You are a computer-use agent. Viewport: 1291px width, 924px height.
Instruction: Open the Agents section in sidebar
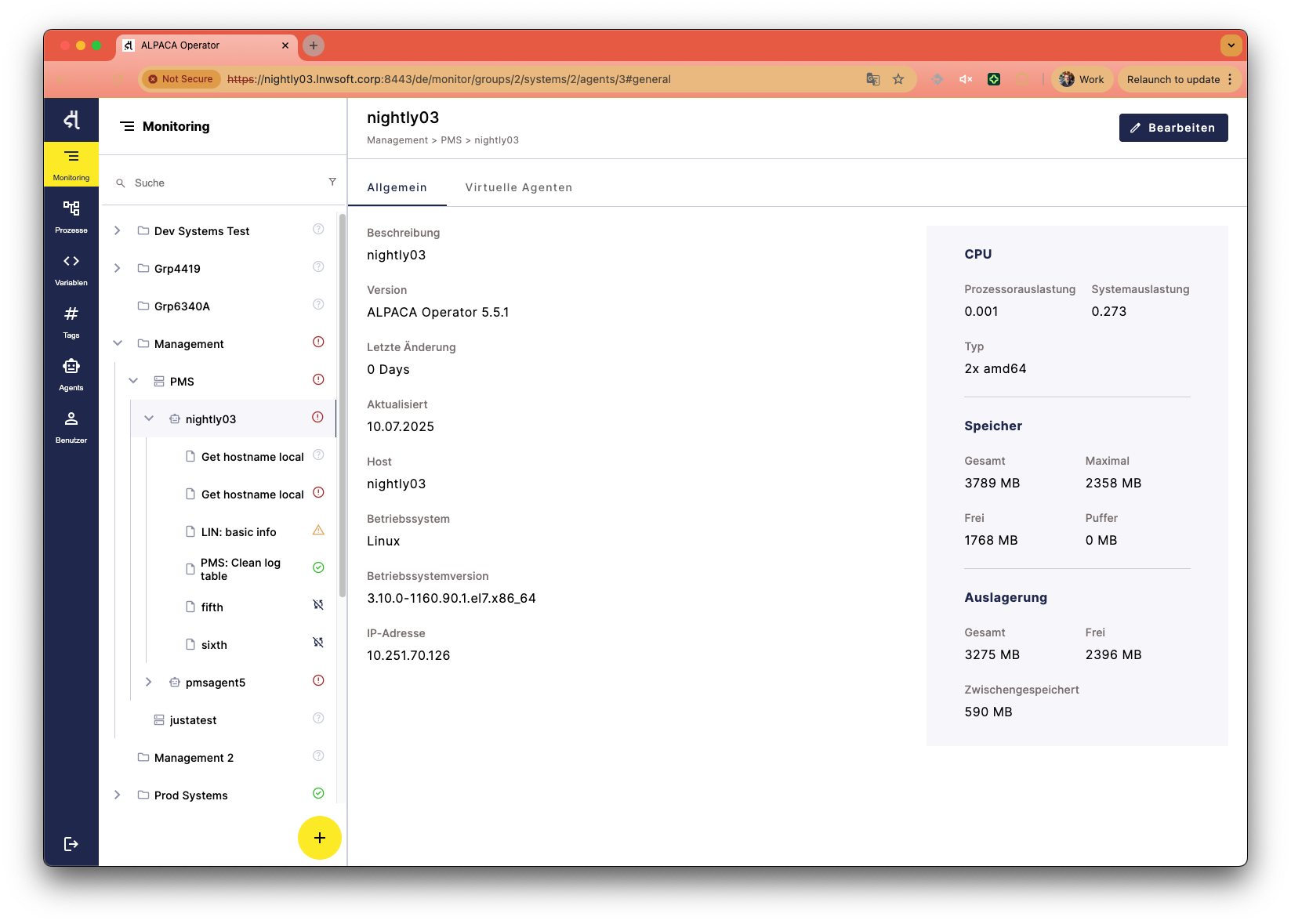point(71,375)
